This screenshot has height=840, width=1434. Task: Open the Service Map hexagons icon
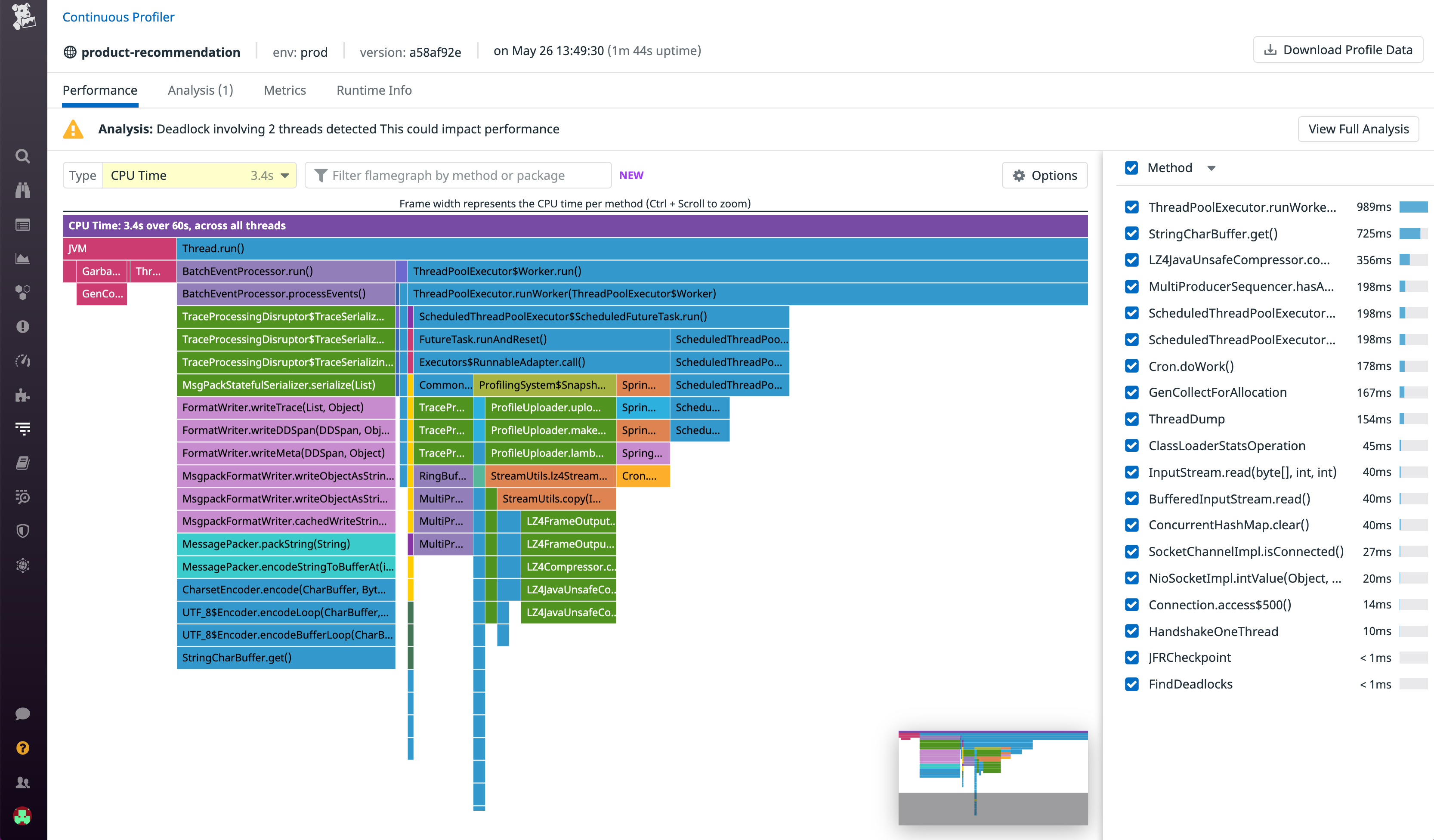[23, 293]
